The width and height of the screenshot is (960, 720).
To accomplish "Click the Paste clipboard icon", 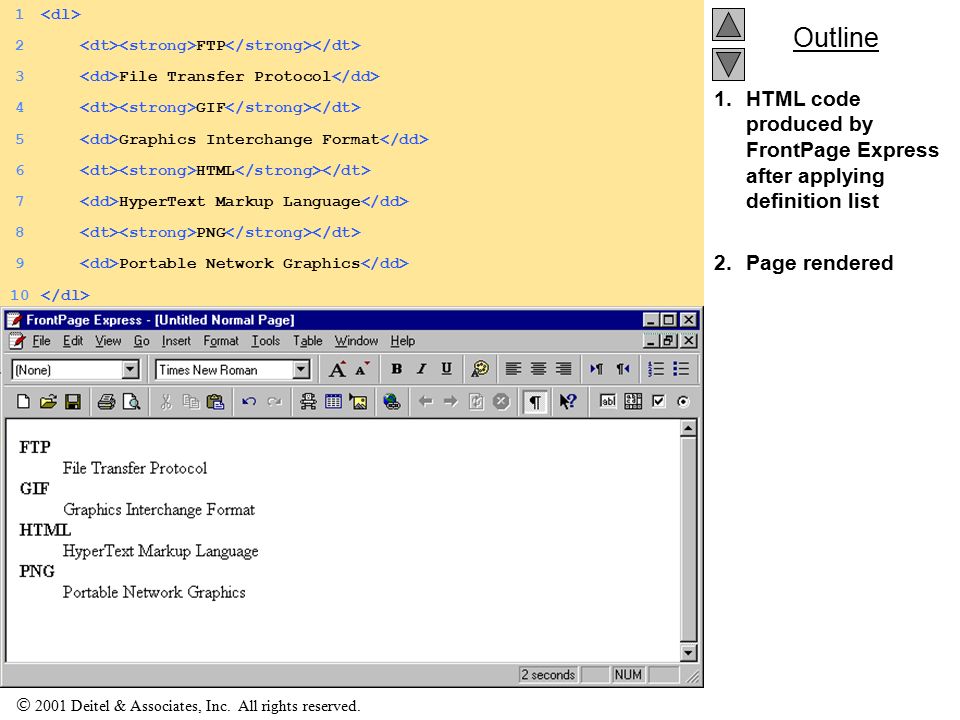I will point(216,402).
